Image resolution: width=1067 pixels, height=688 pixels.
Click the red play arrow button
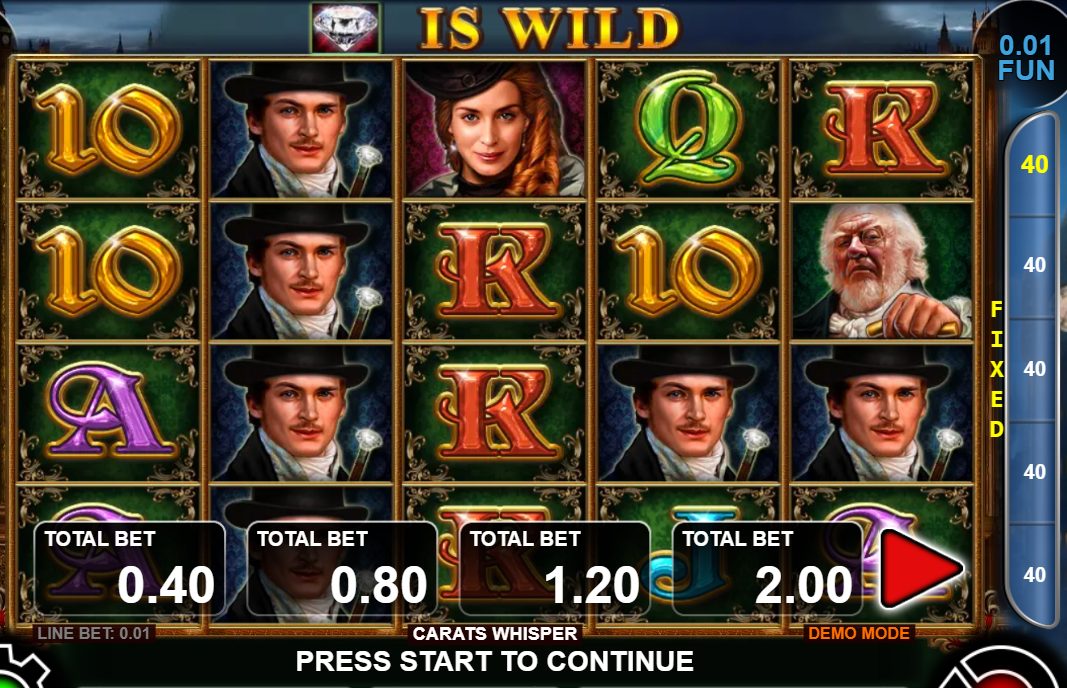click(x=921, y=569)
